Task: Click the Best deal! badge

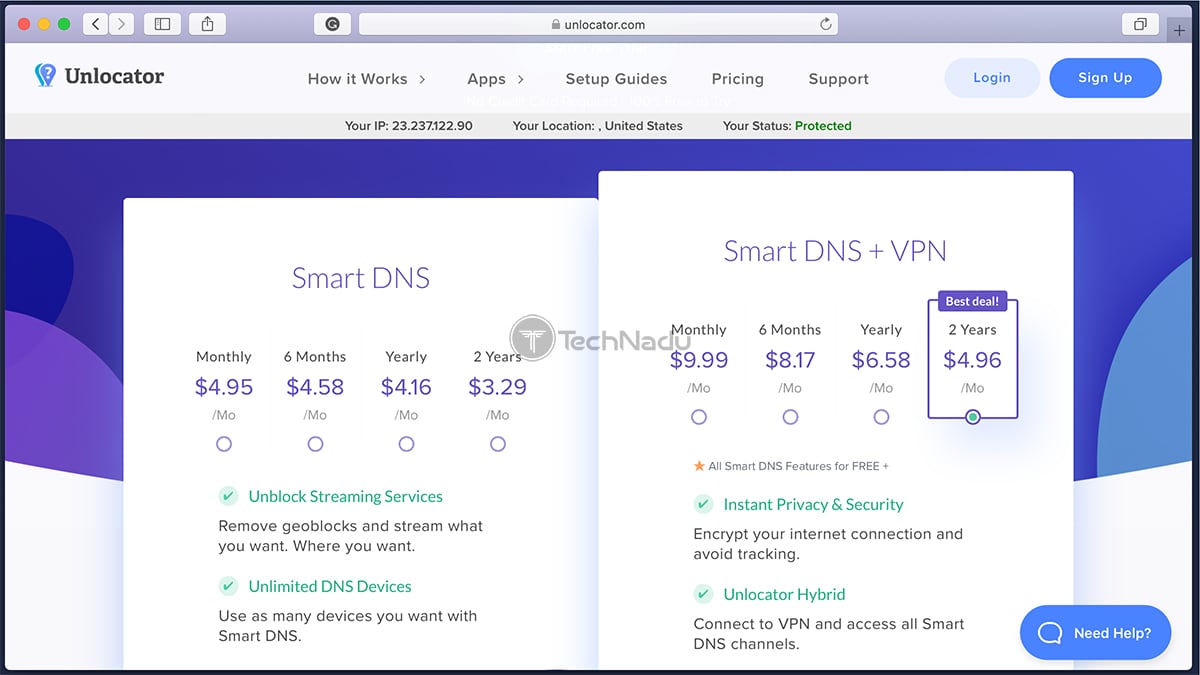Action: (x=973, y=301)
